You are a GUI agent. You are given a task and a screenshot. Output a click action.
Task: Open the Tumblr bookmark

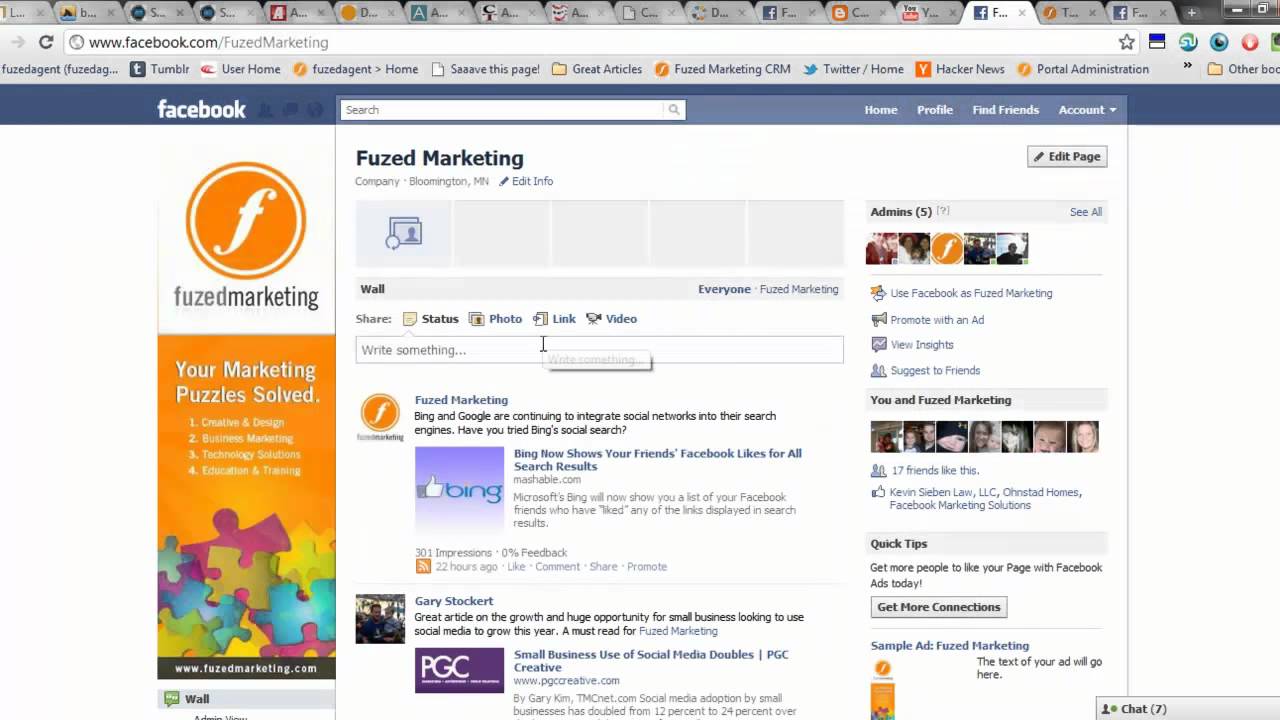(x=158, y=69)
